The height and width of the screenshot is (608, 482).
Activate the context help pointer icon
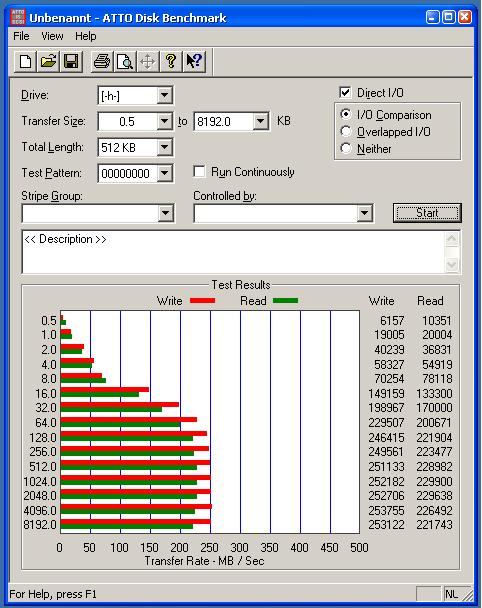pyautogui.click(x=193, y=61)
